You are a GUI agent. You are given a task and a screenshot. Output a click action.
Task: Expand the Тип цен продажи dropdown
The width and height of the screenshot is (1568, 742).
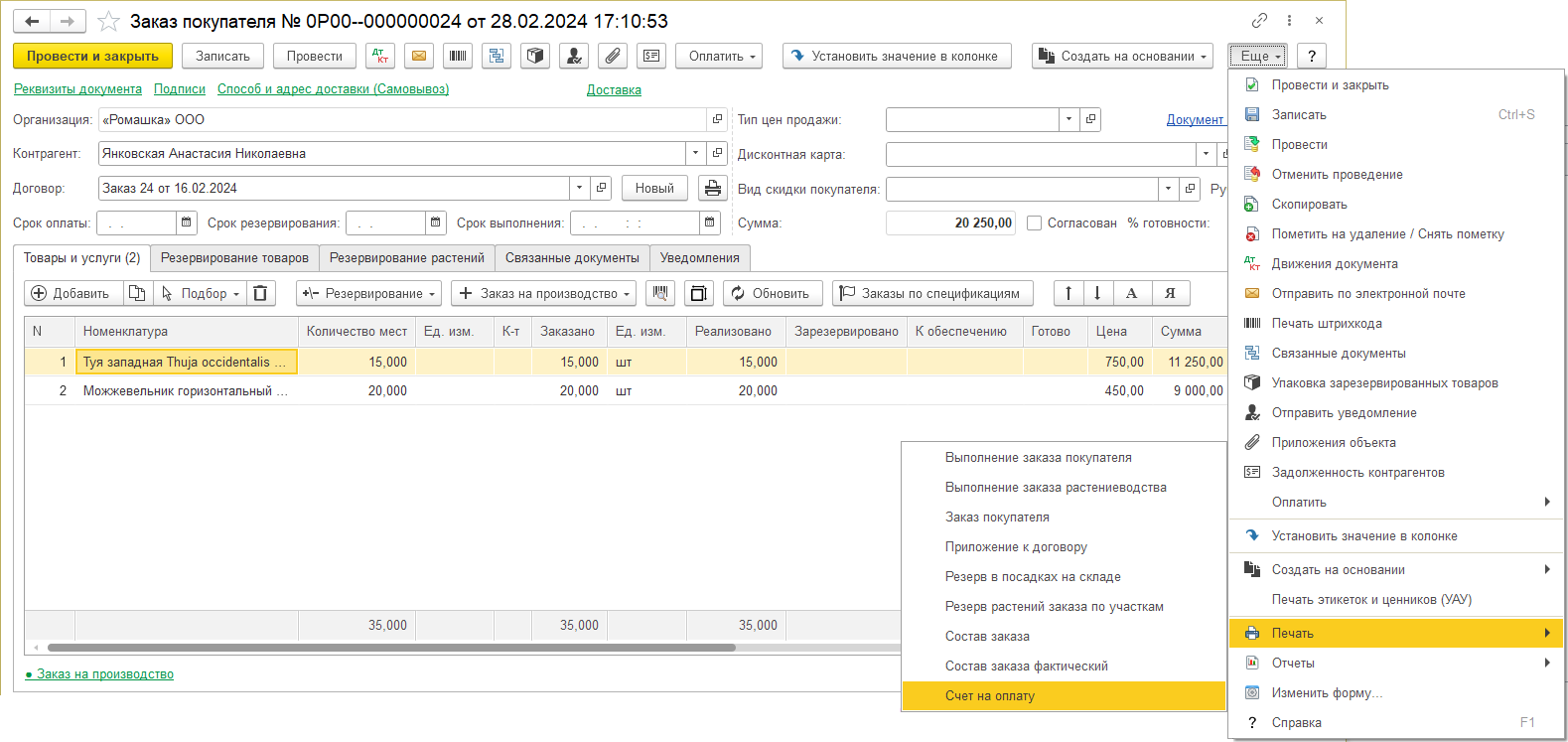tap(1069, 119)
